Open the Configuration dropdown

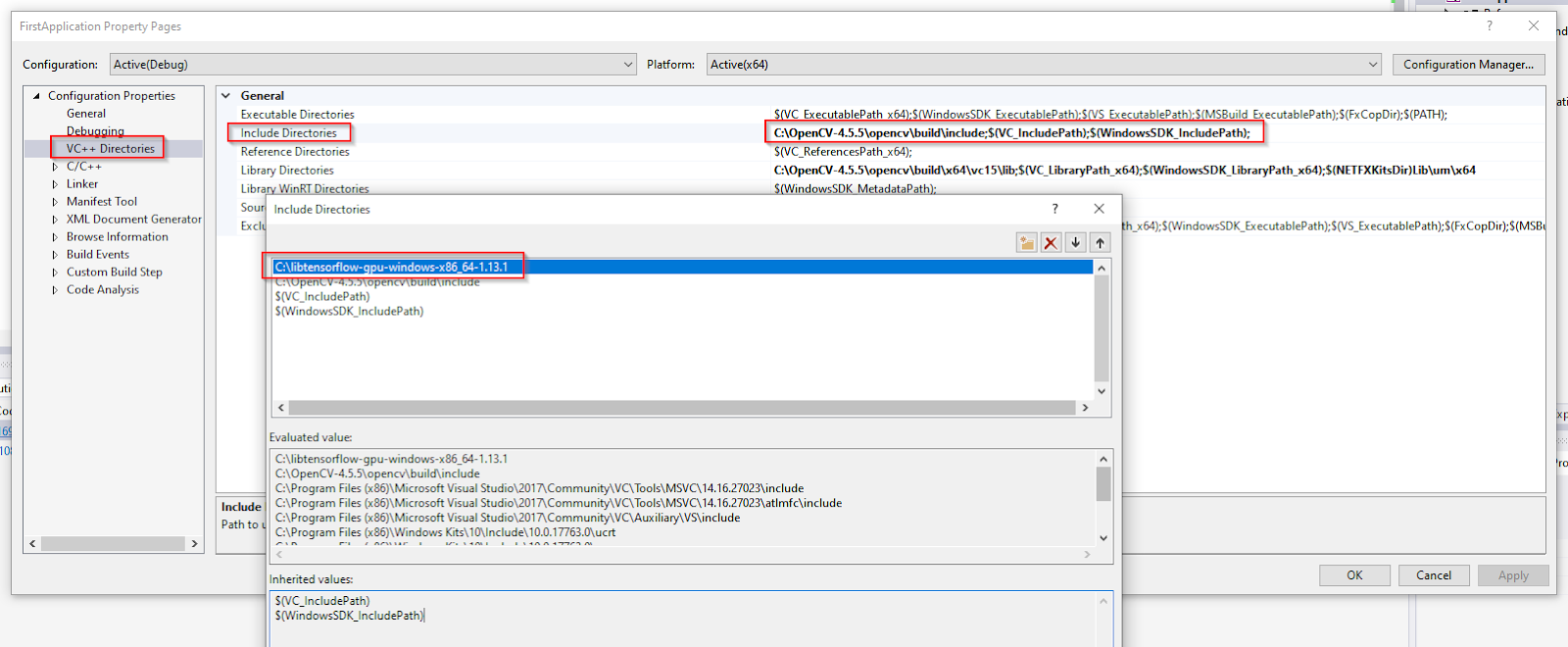(372, 65)
